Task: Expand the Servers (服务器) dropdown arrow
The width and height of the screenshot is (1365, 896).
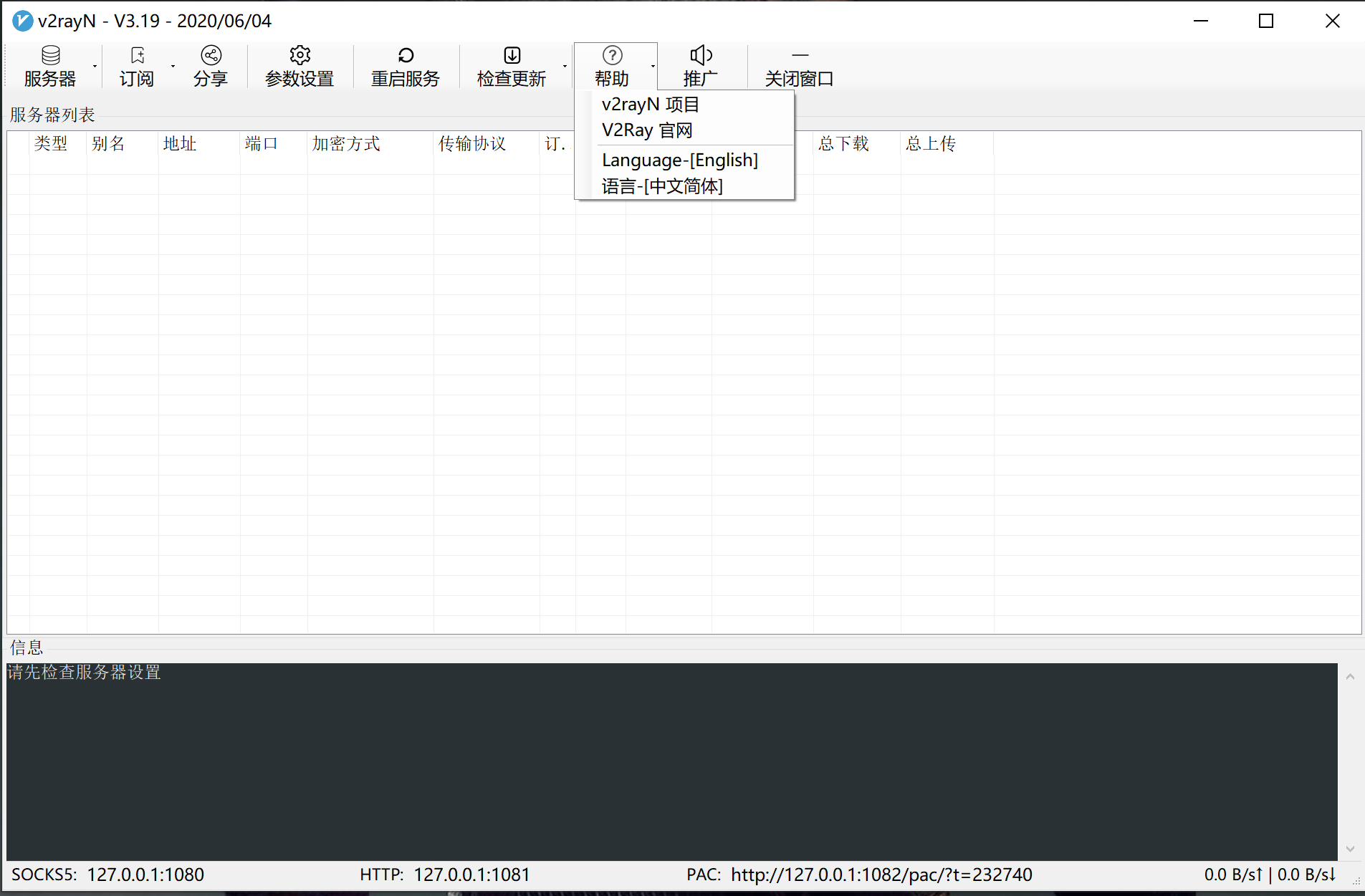Action: pos(95,67)
